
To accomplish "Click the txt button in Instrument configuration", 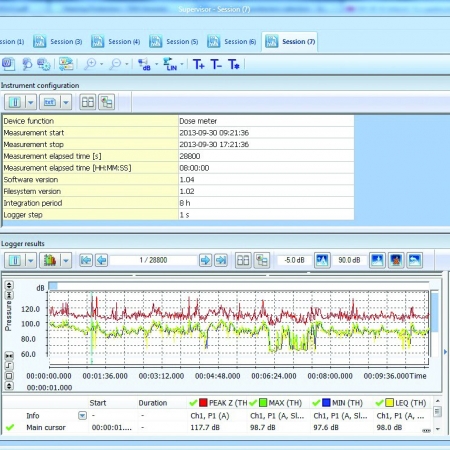I will point(50,102).
